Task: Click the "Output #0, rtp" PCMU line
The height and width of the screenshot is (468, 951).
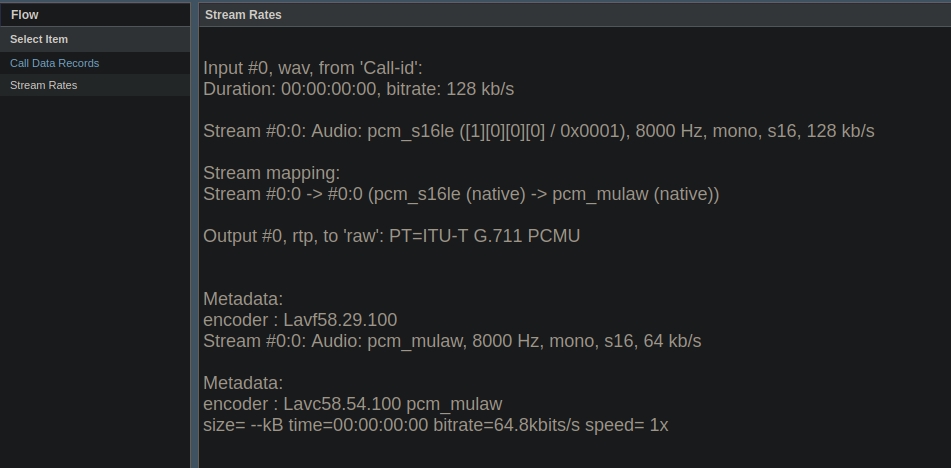Action: 391,236
